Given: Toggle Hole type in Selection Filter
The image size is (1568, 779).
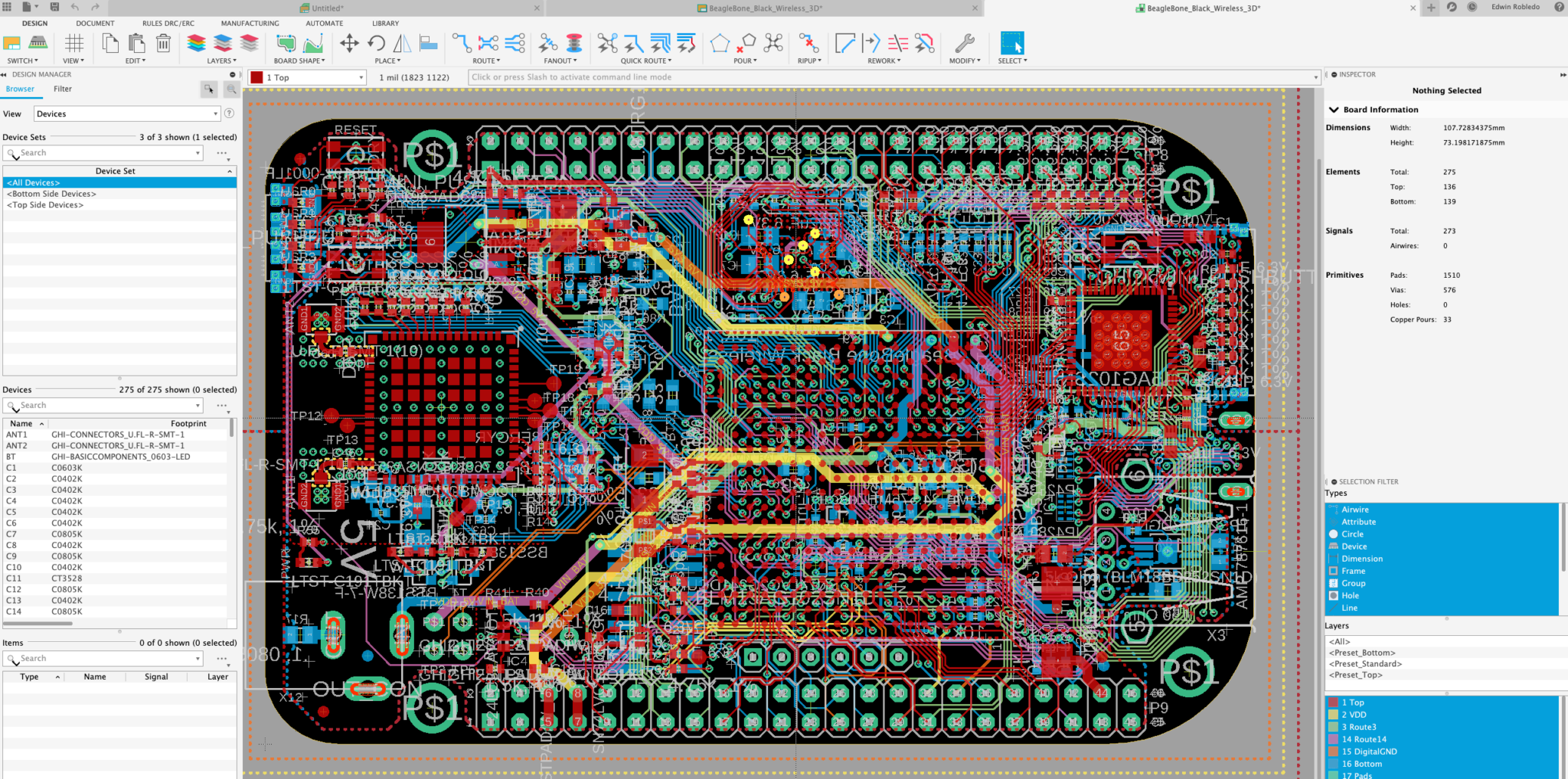Looking at the screenshot, I should coord(1350,595).
